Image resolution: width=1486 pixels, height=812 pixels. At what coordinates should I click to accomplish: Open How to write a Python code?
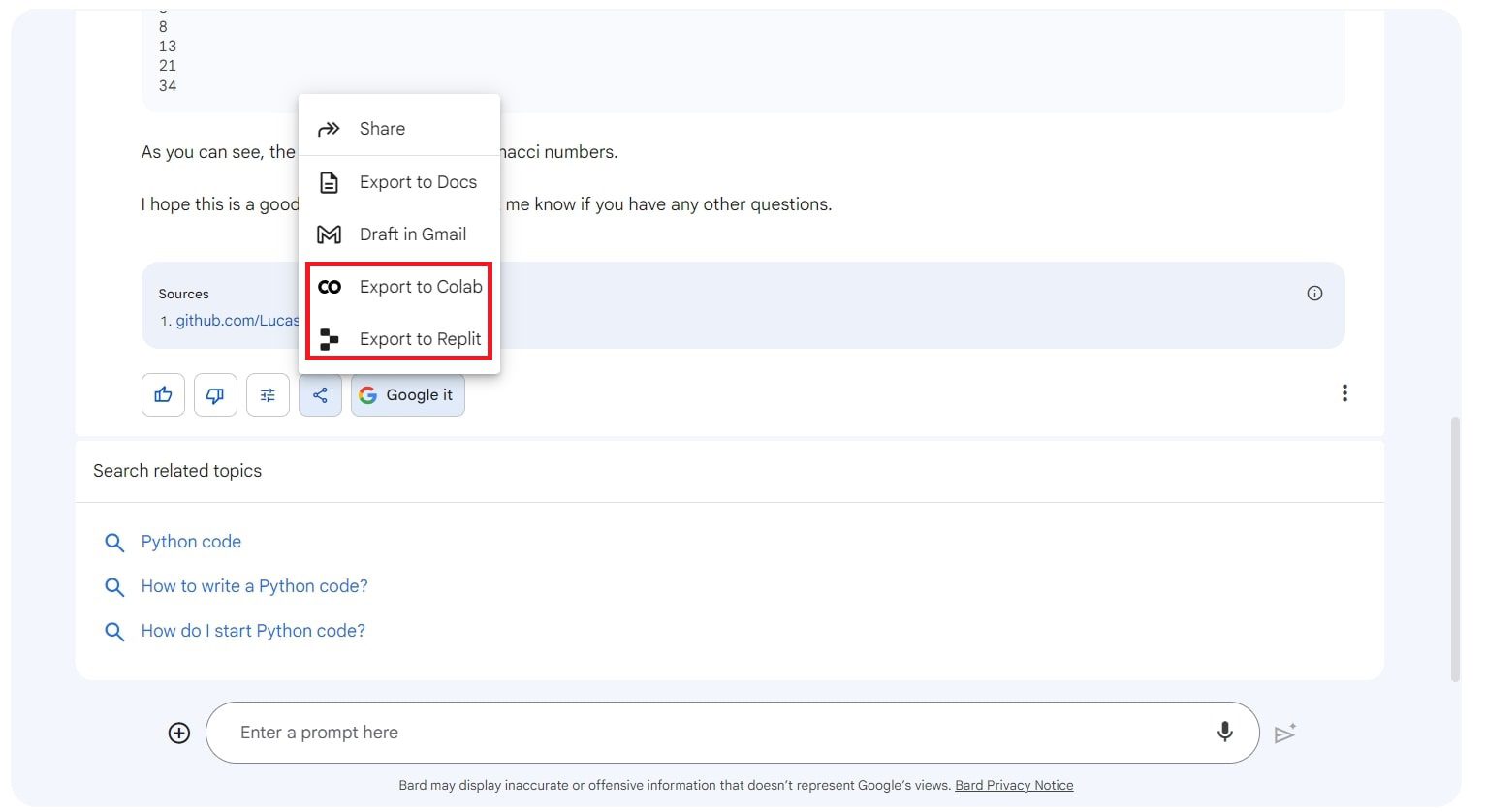[x=254, y=586]
